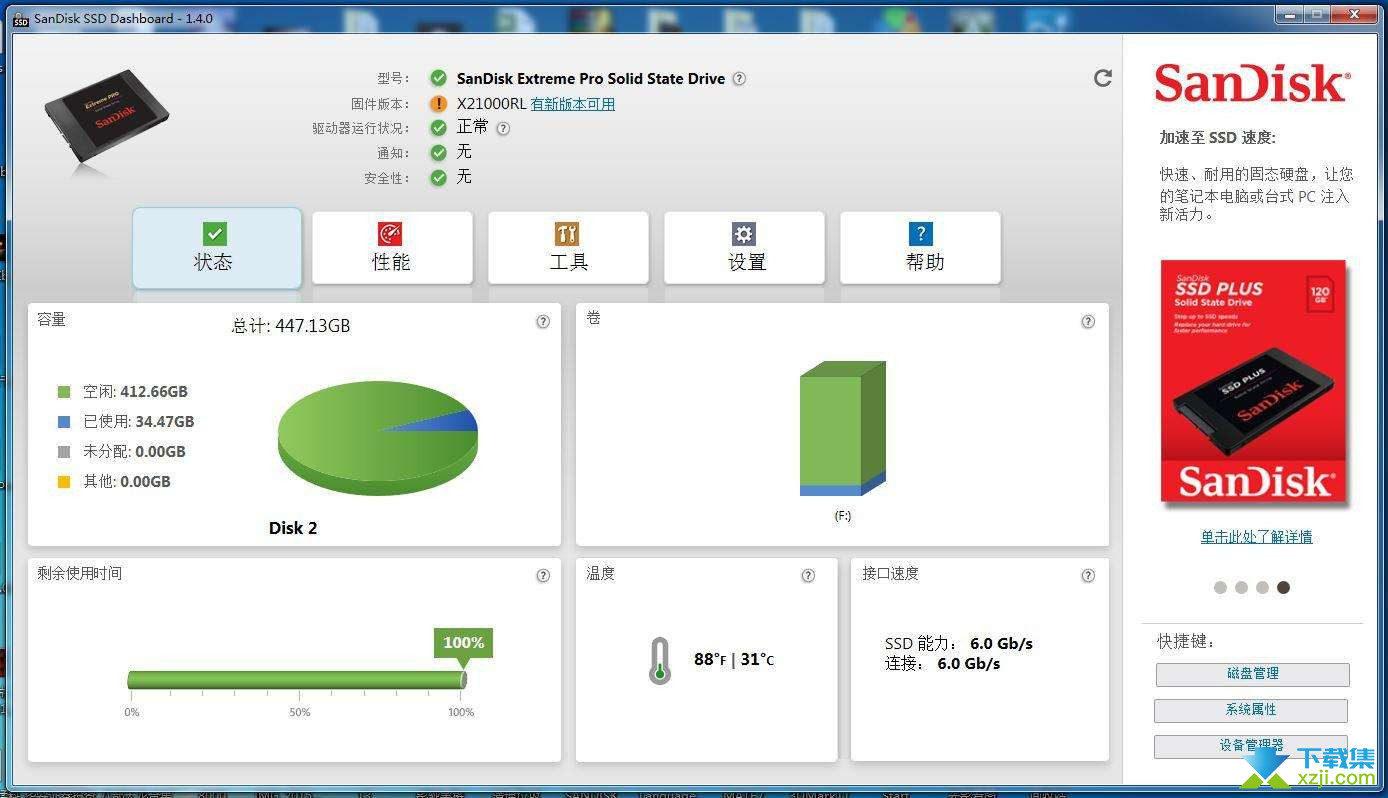Open the 性能 tab
This screenshot has width=1388, height=798.
coord(392,248)
